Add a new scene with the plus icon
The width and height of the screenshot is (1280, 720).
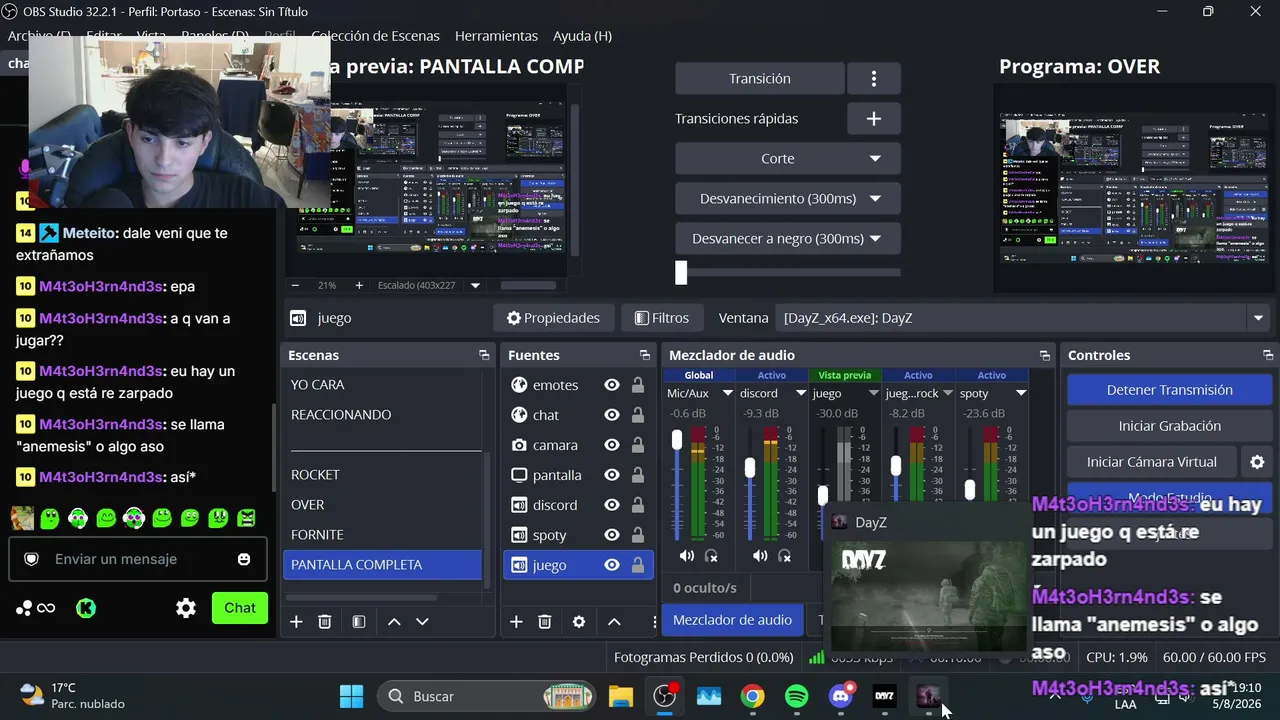pos(296,622)
